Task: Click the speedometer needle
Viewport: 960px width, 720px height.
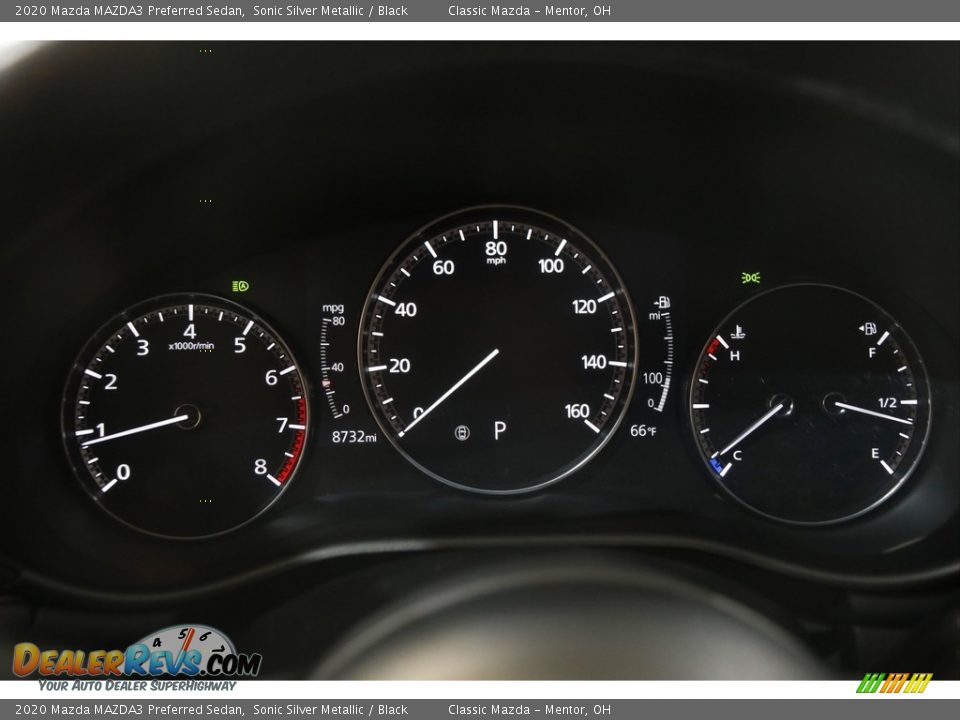Action: (450, 392)
